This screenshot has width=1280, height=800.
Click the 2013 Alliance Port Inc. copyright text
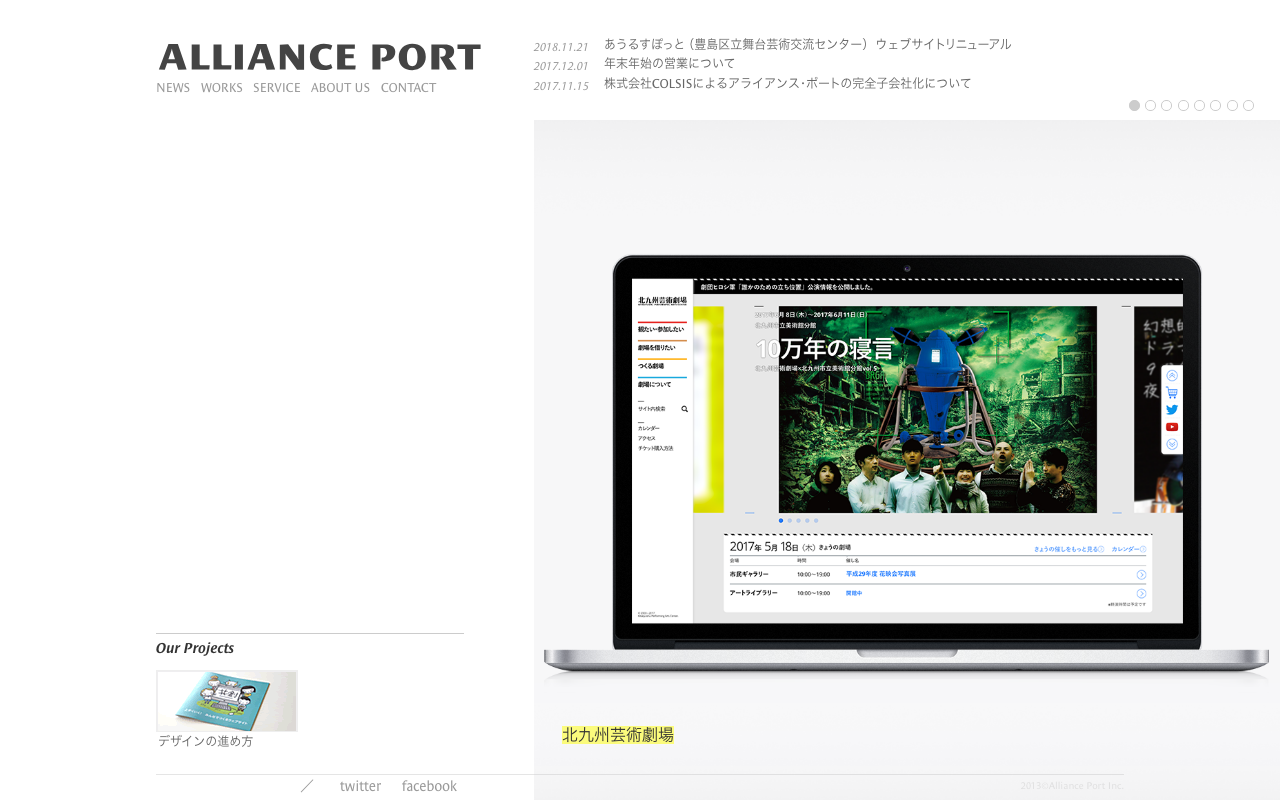1072,786
